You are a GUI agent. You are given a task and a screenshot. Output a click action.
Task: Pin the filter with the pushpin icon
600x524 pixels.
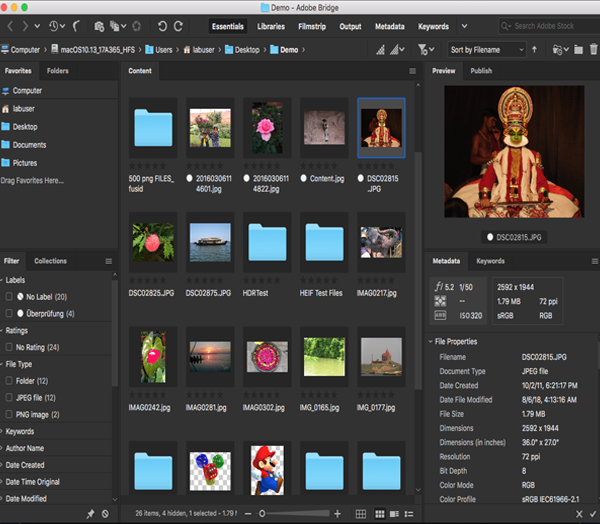click(90, 513)
